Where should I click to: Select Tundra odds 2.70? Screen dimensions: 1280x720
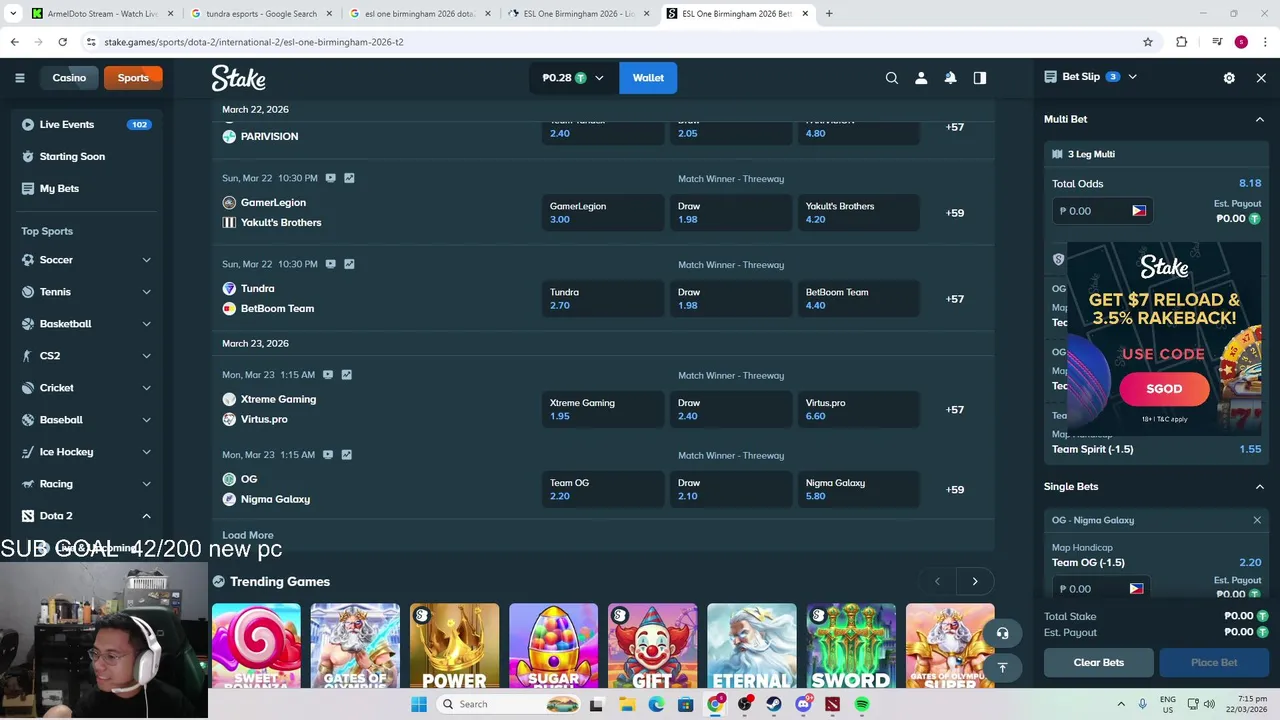tap(602, 299)
